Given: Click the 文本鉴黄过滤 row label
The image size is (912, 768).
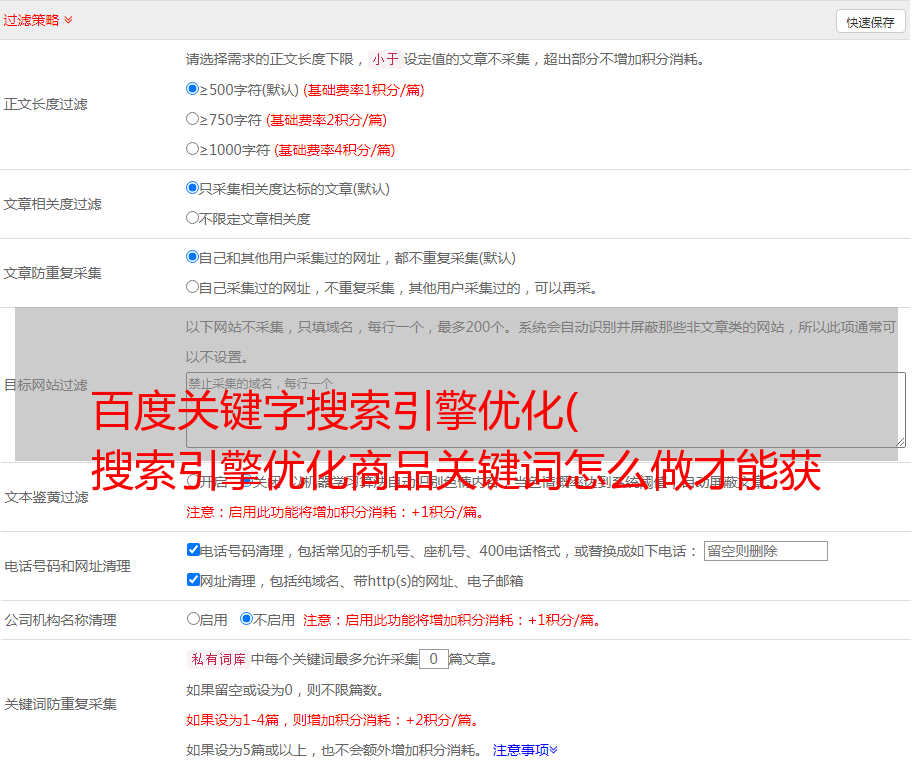Looking at the screenshot, I should (46, 497).
